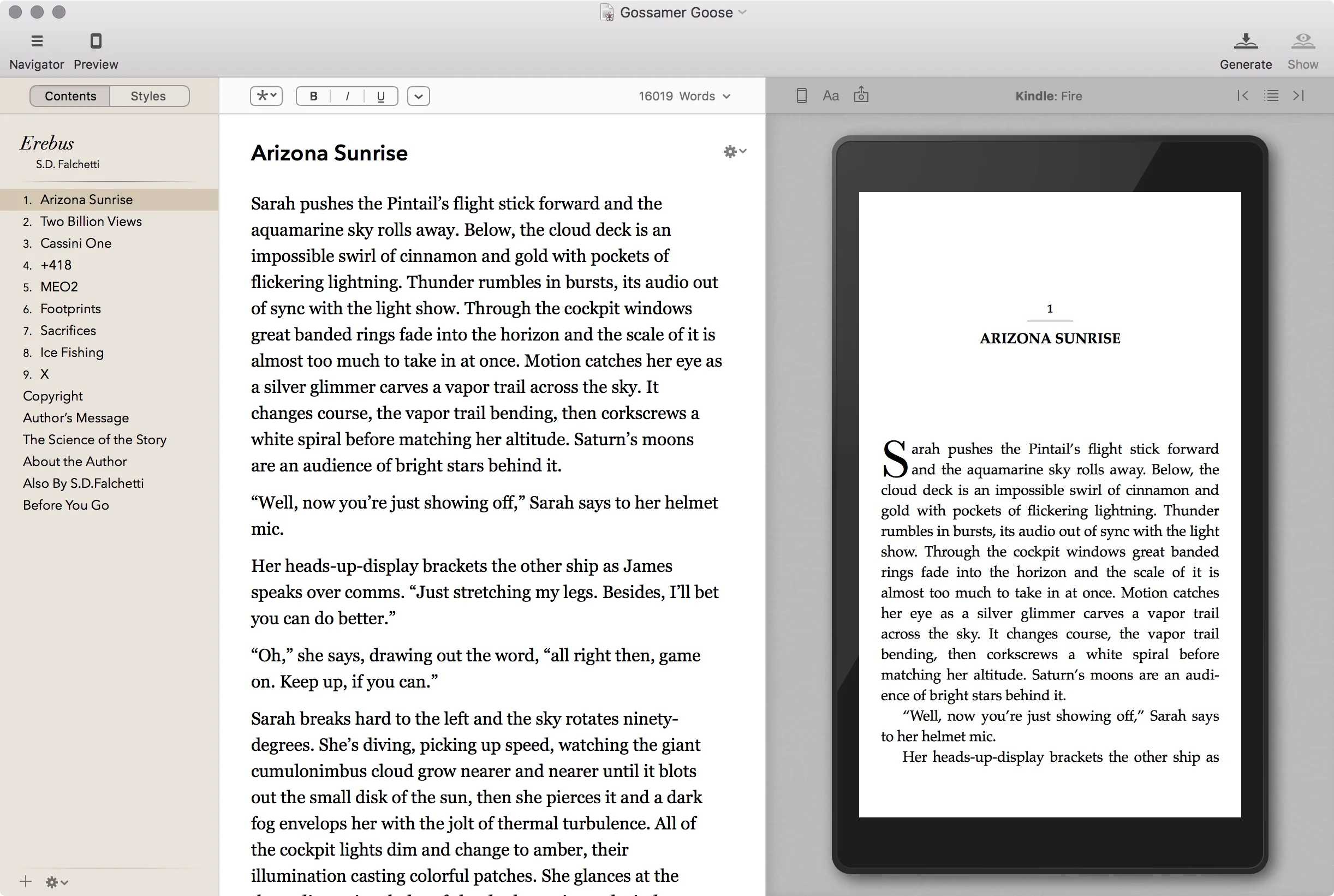The height and width of the screenshot is (896, 1334).
Task: Add a new chapter with the plus icon
Action: pyautogui.click(x=26, y=881)
